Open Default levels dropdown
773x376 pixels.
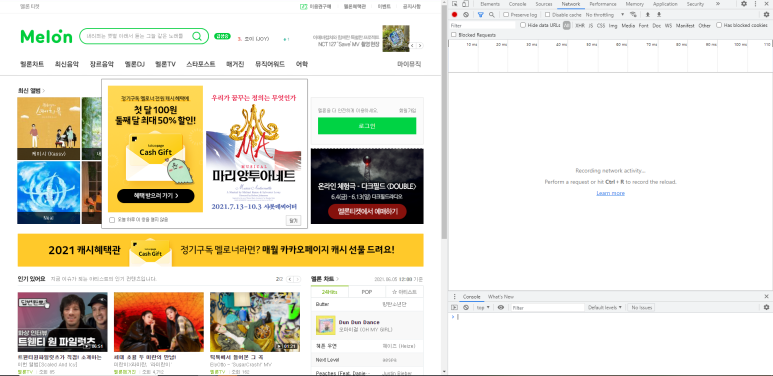[604, 308]
